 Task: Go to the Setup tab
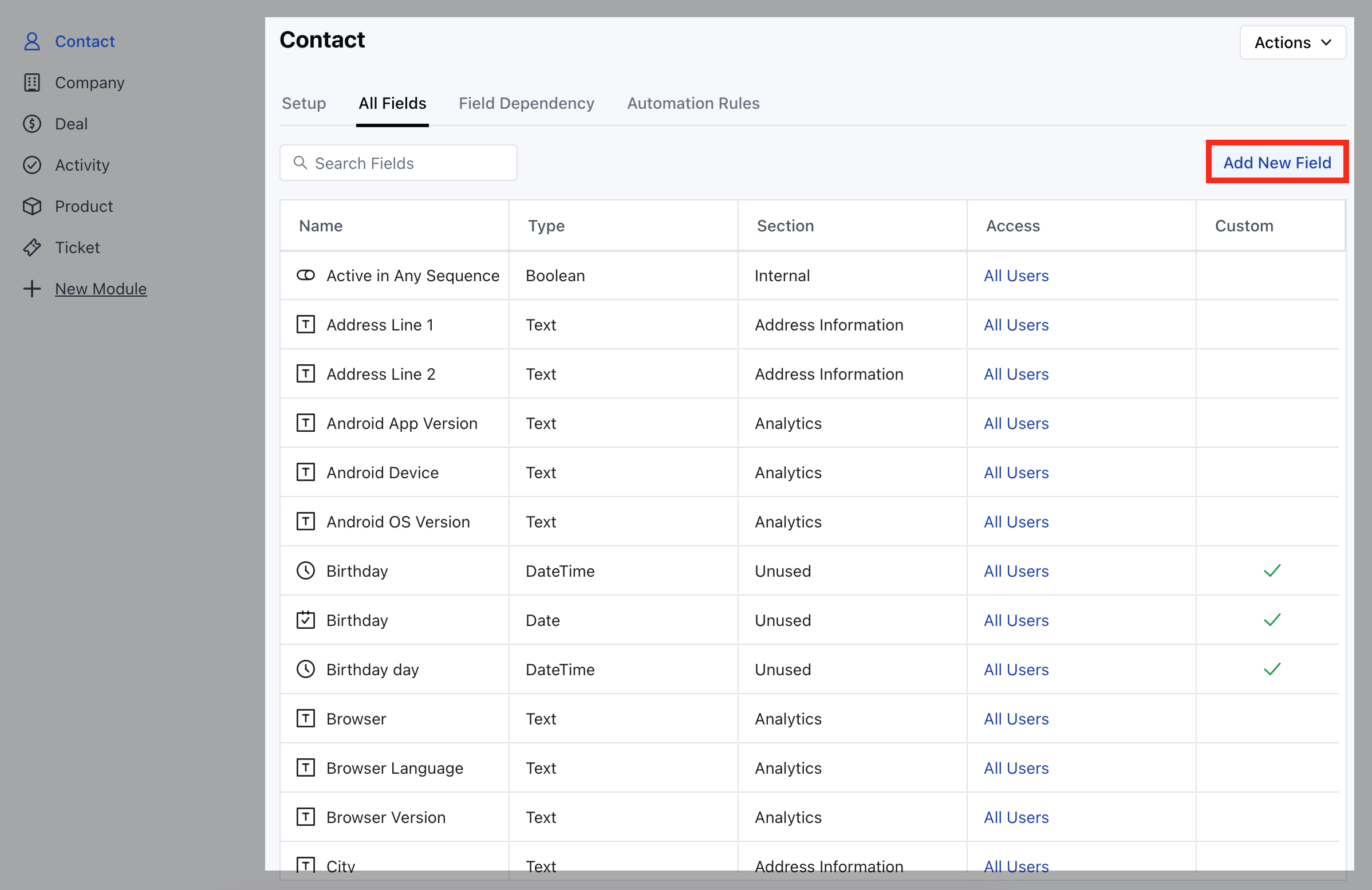[x=304, y=103]
